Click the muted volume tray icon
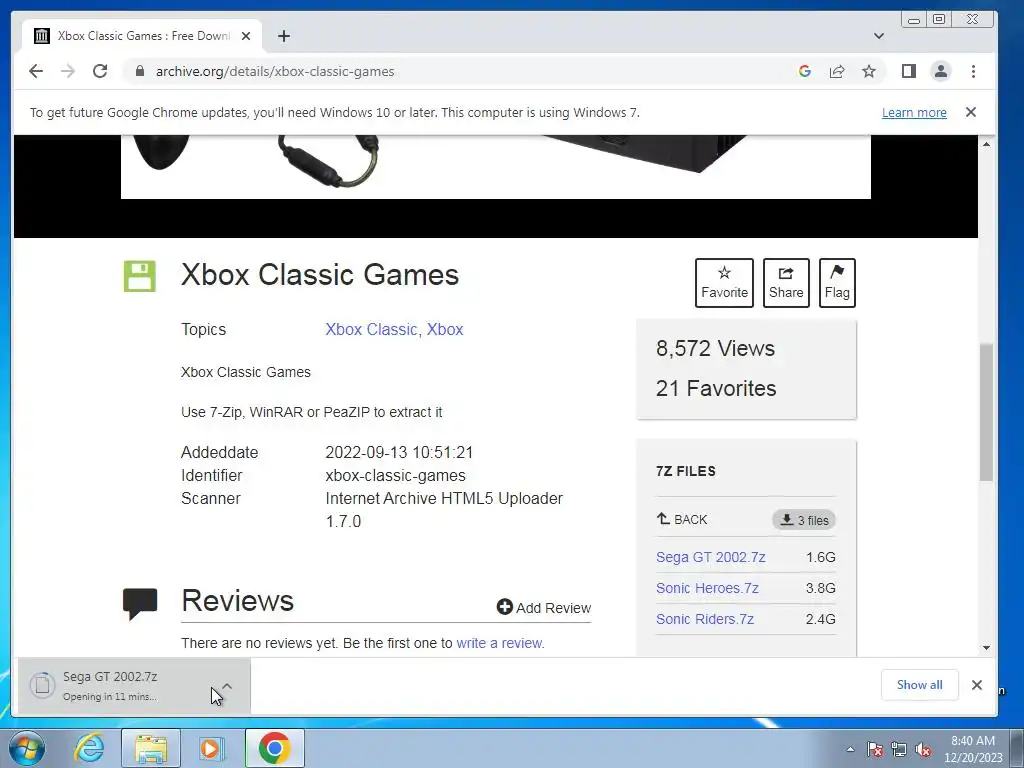This screenshot has width=1024, height=768. [923, 750]
